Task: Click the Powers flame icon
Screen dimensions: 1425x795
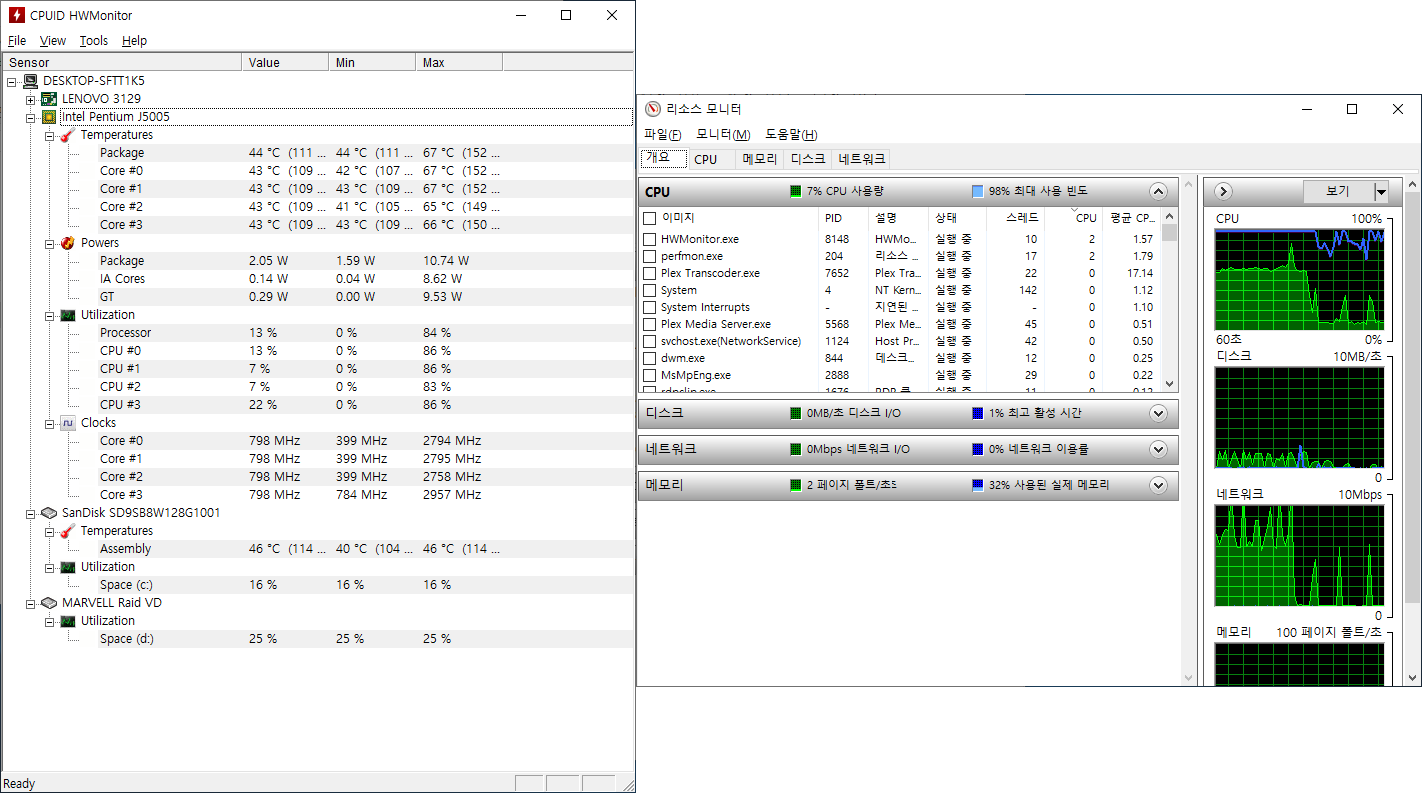Action: (67, 242)
